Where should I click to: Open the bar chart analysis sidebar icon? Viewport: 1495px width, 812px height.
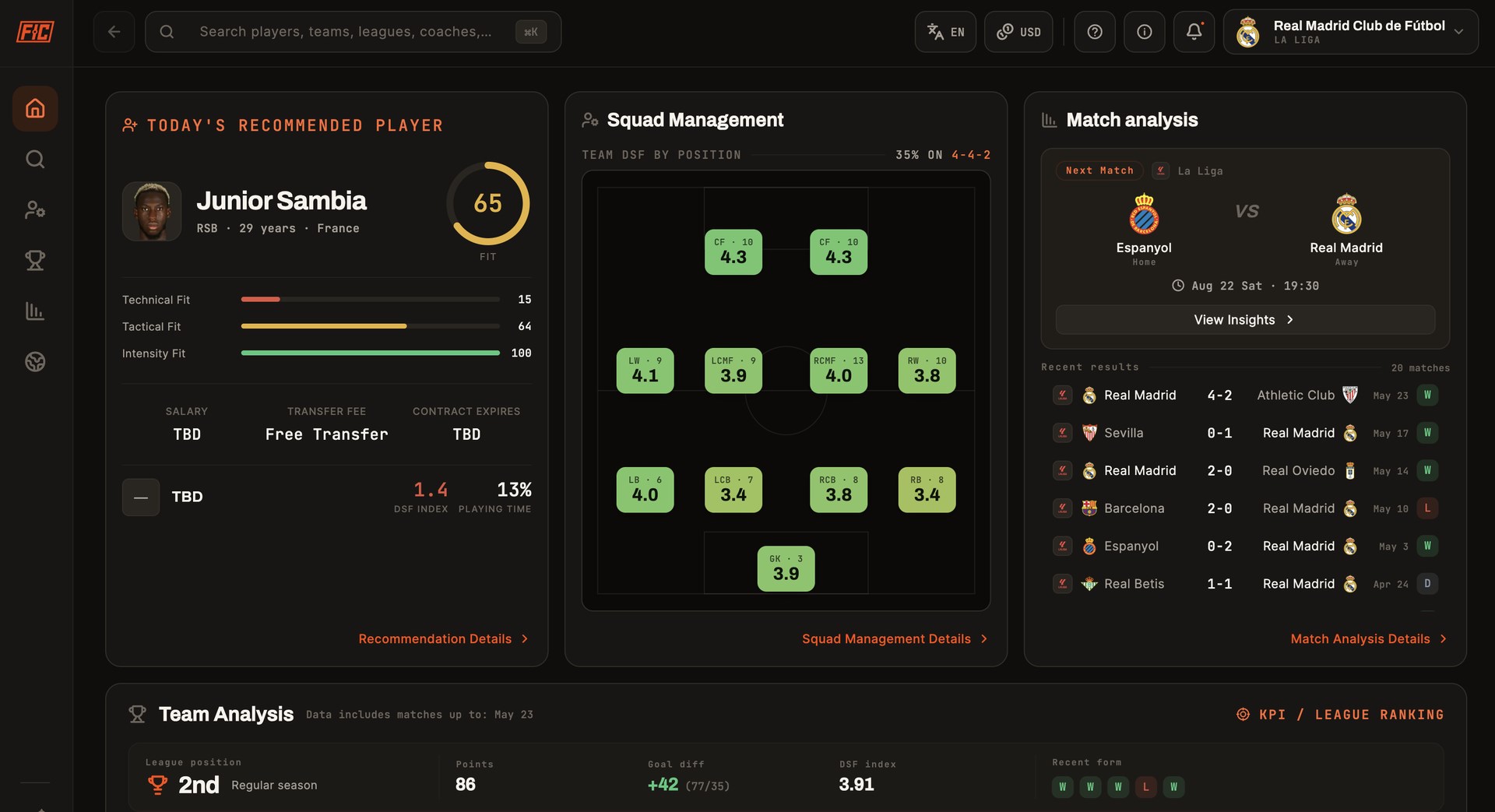pos(35,311)
